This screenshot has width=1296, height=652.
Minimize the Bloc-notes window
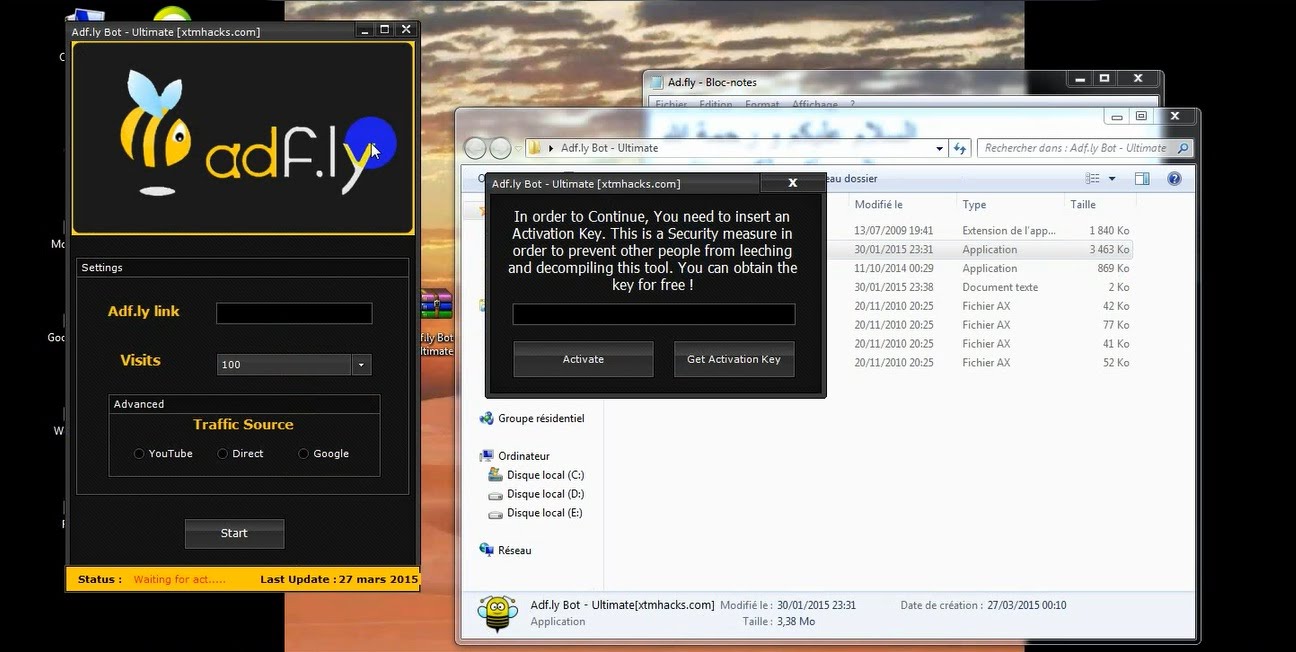pyautogui.click(x=1078, y=79)
